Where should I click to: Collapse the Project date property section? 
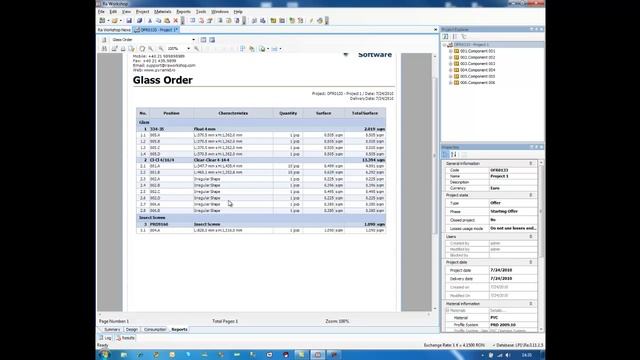tap(531, 262)
